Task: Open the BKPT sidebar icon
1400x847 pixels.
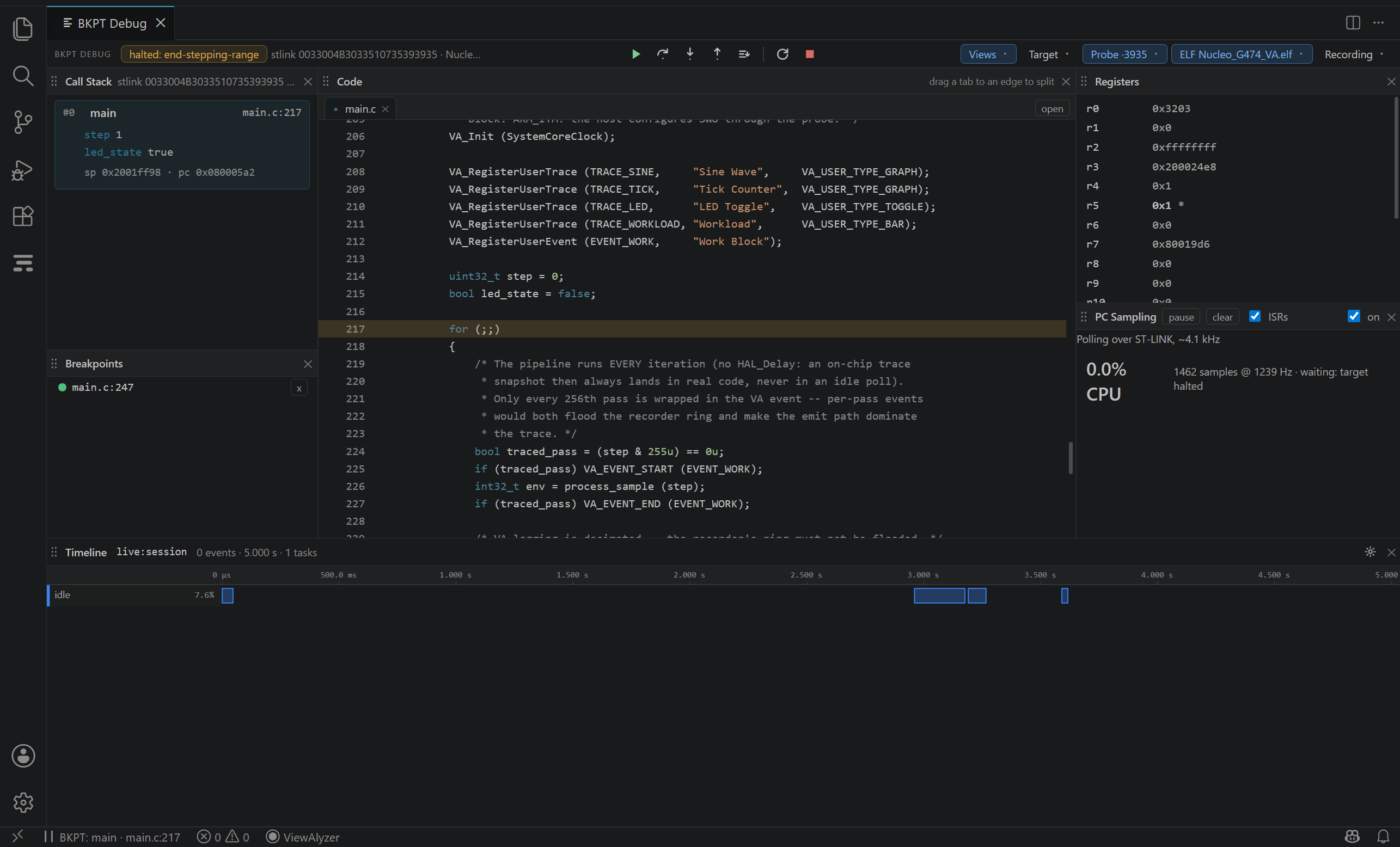Action: point(23,262)
